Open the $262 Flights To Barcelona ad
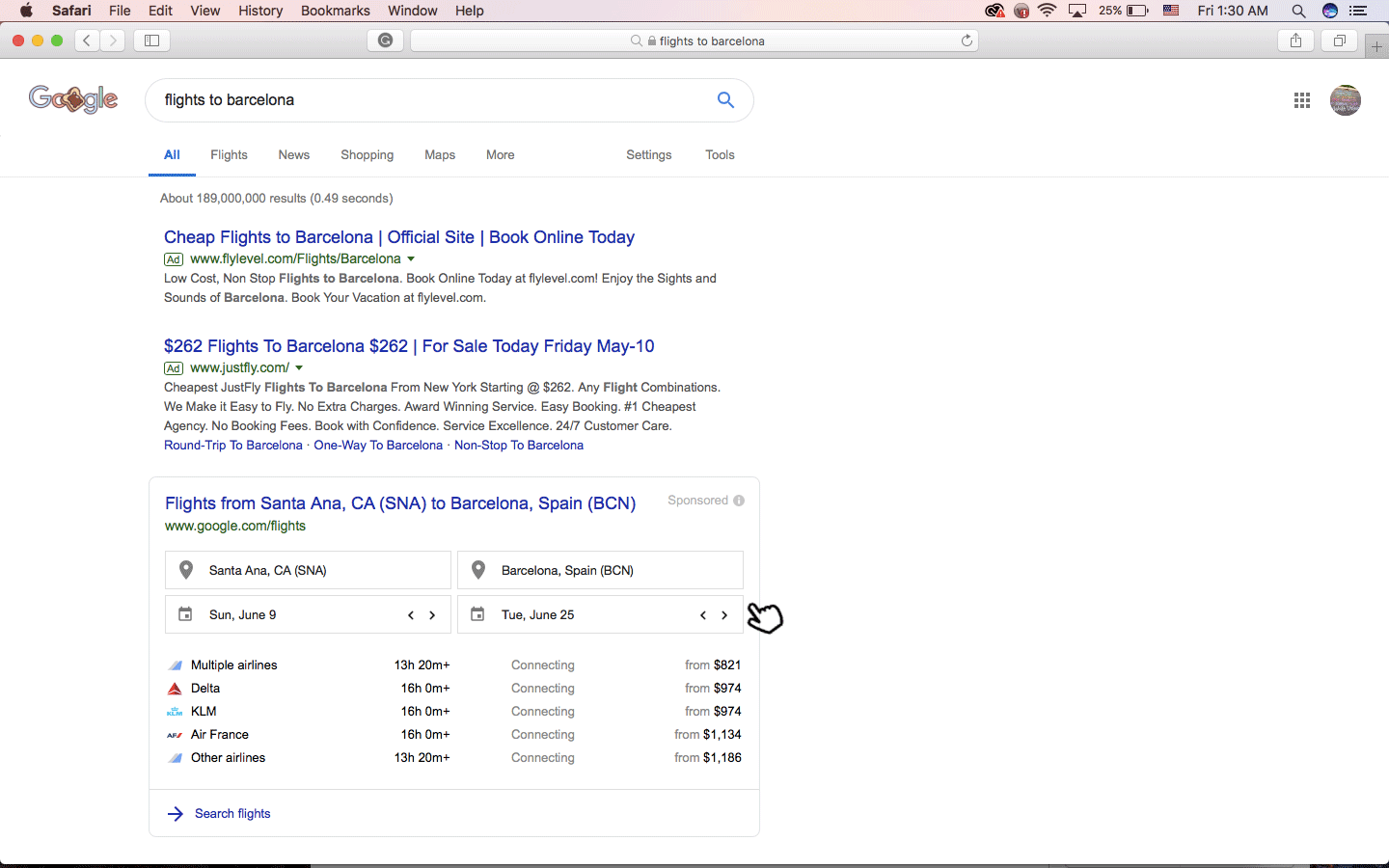The width and height of the screenshot is (1389, 868). [x=409, y=346]
